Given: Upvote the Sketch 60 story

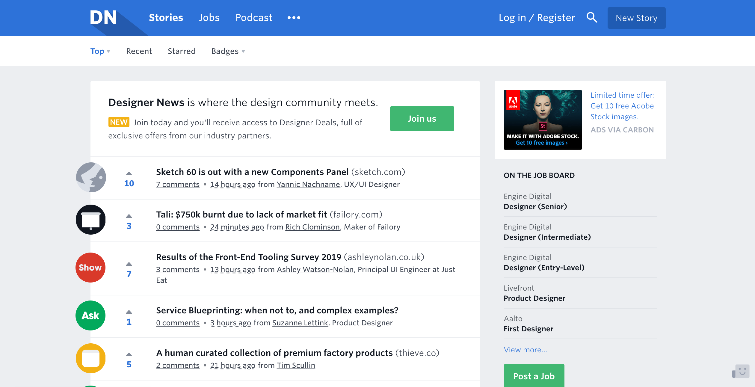Looking at the screenshot, I should point(129,173).
